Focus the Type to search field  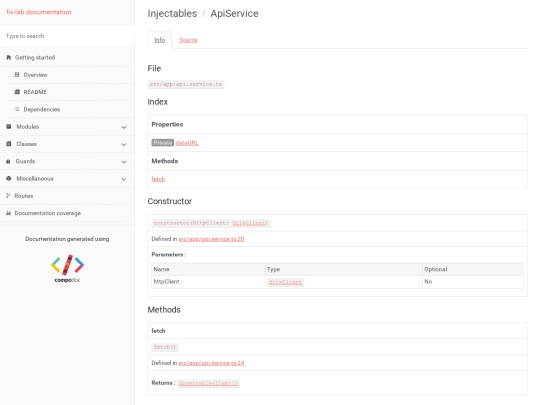(67, 36)
